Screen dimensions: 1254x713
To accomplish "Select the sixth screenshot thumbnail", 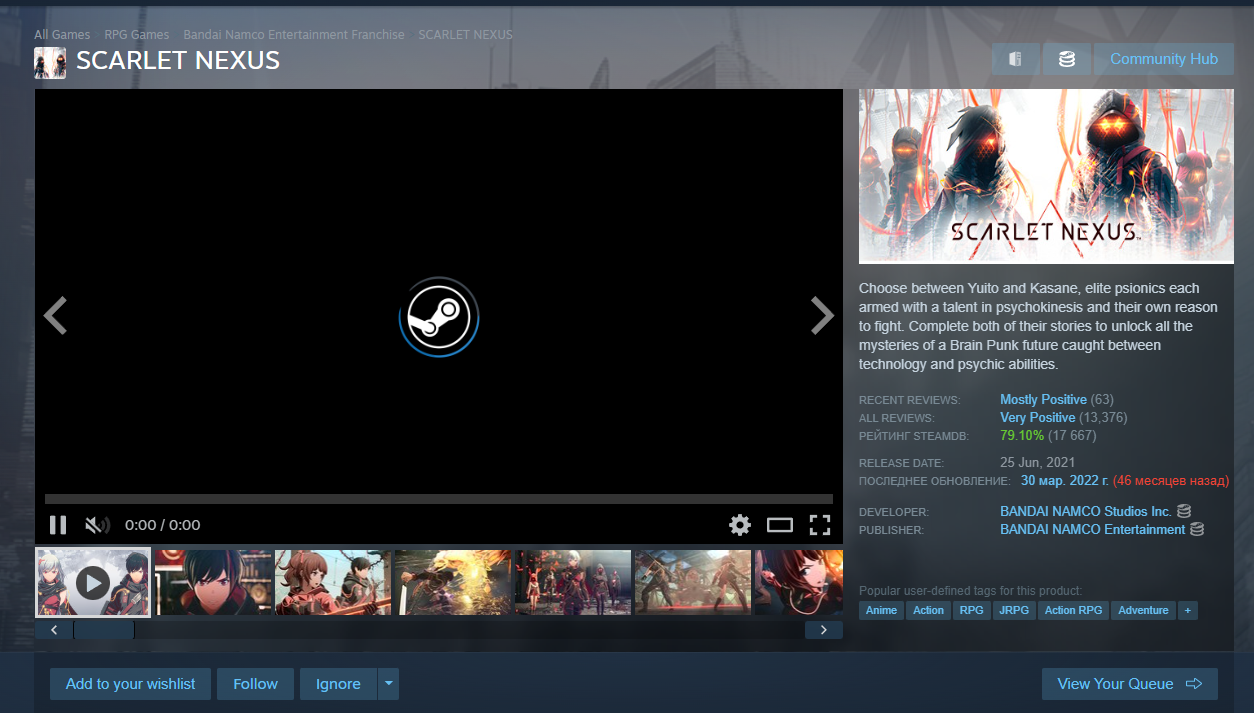I will pos(693,582).
